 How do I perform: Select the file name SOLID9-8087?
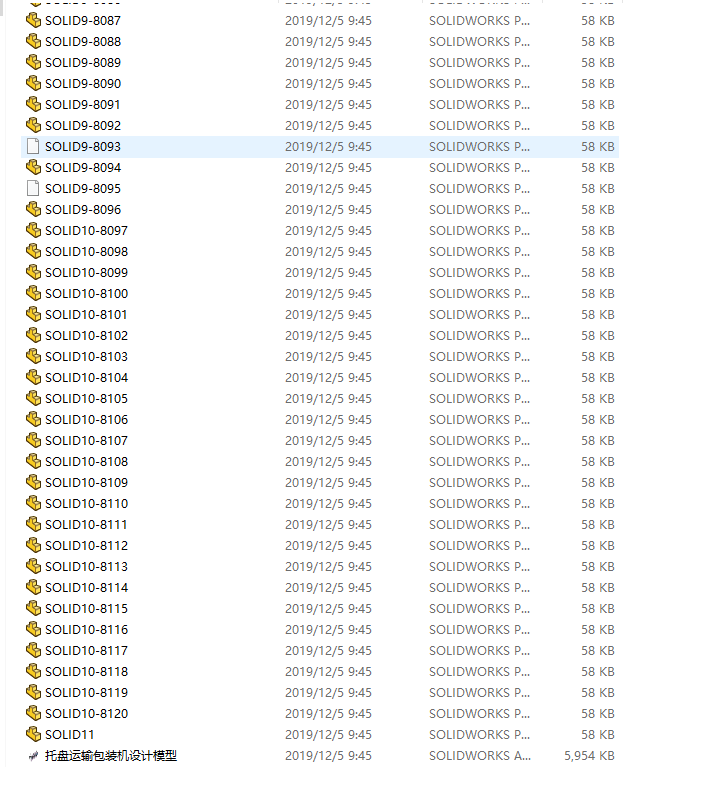click(x=83, y=21)
